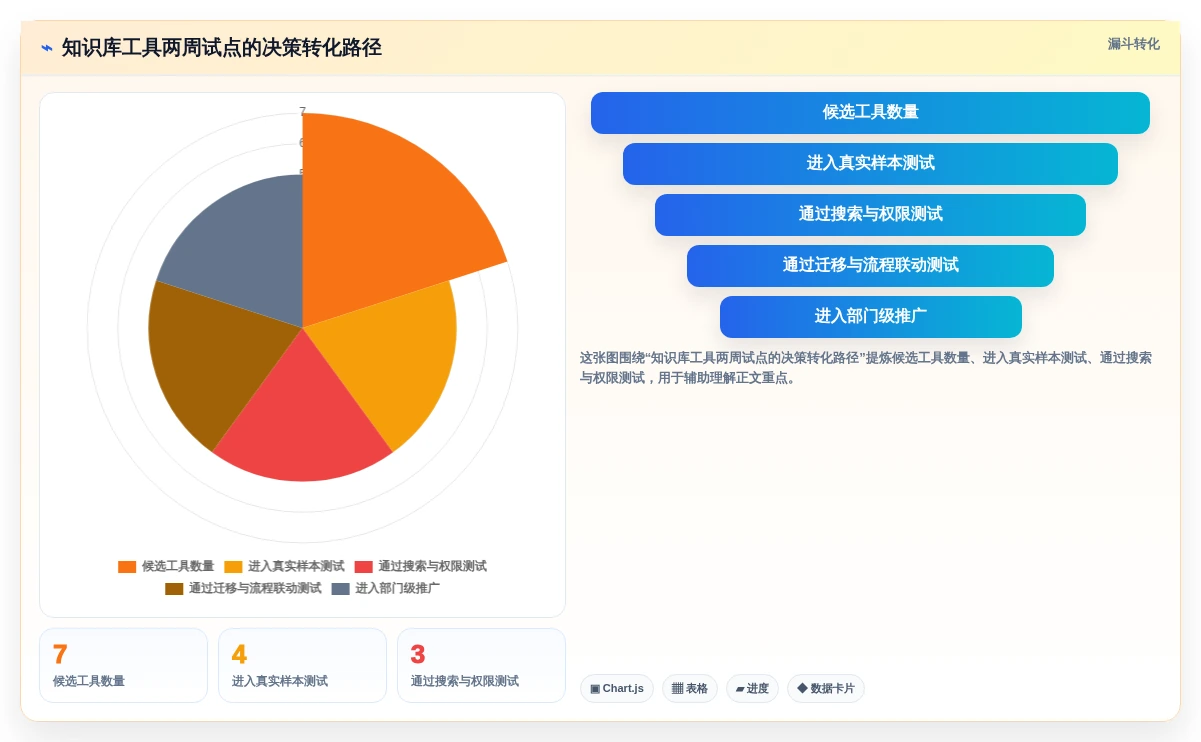The width and height of the screenshot is (1201, 742).
Task: Toggle amber 进入真实样本测试 legend swatch
Action: click(233, 567)
